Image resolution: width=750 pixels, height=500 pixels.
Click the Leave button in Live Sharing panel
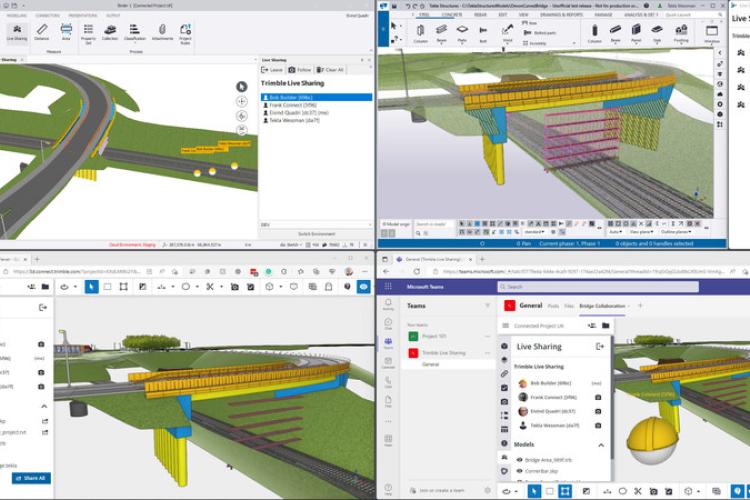click(272, 70)
